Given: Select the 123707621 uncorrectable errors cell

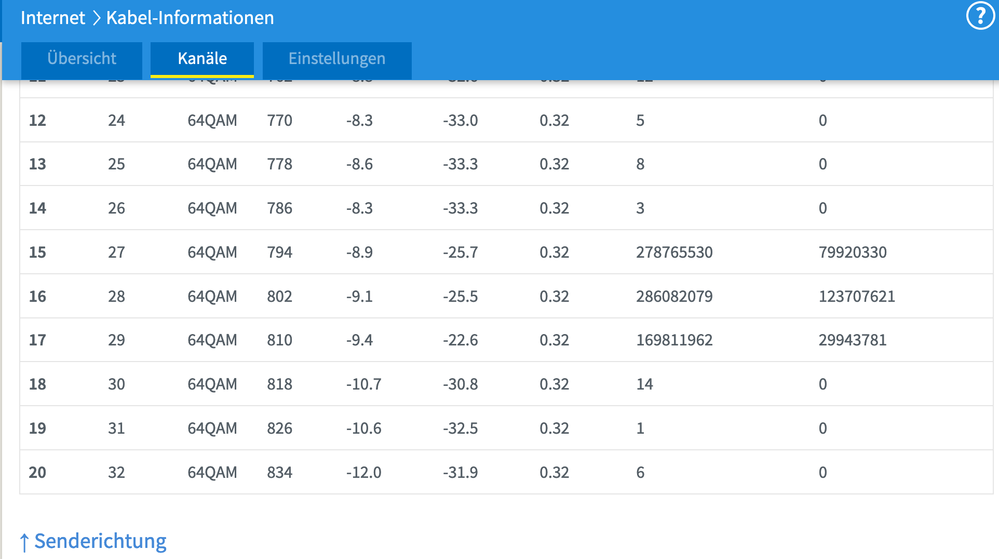Looking at the screenshot, I should coord(856,296).
